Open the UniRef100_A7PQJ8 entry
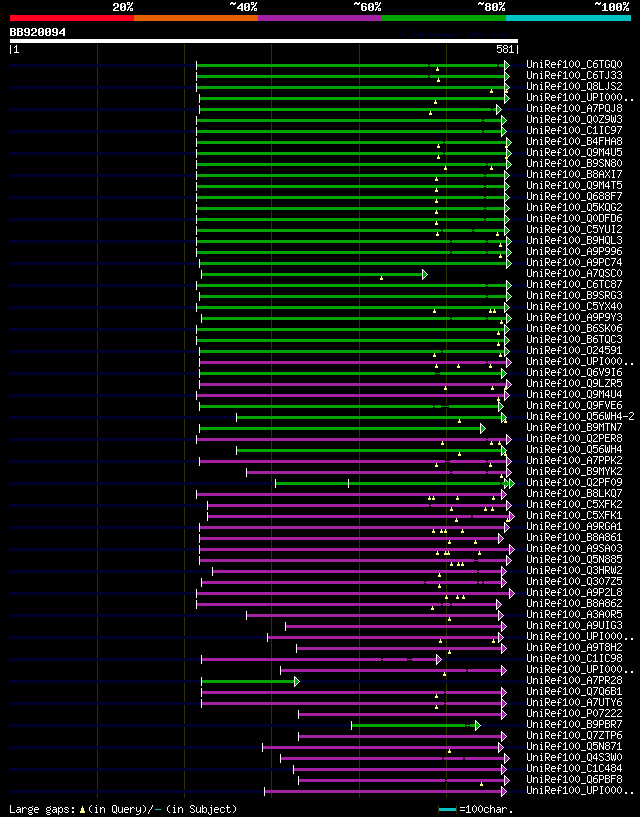Screen dimensions: 640x817 pyautogui.click(x=574, y=108)
